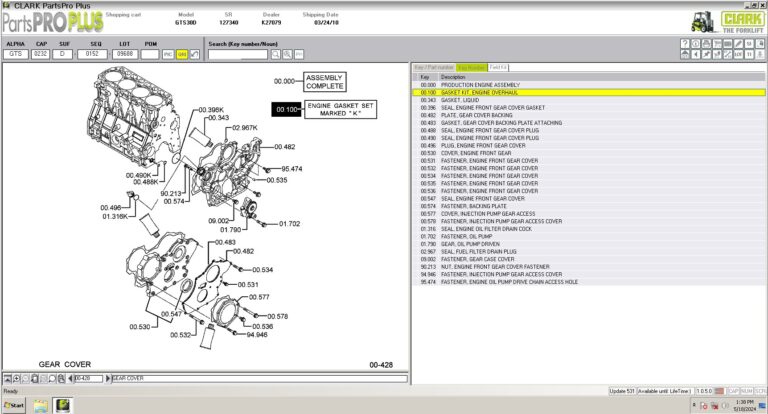Click callout 00.577 in diagram
Viewport: 768px width, 414px height.
[x=259, y=297]
